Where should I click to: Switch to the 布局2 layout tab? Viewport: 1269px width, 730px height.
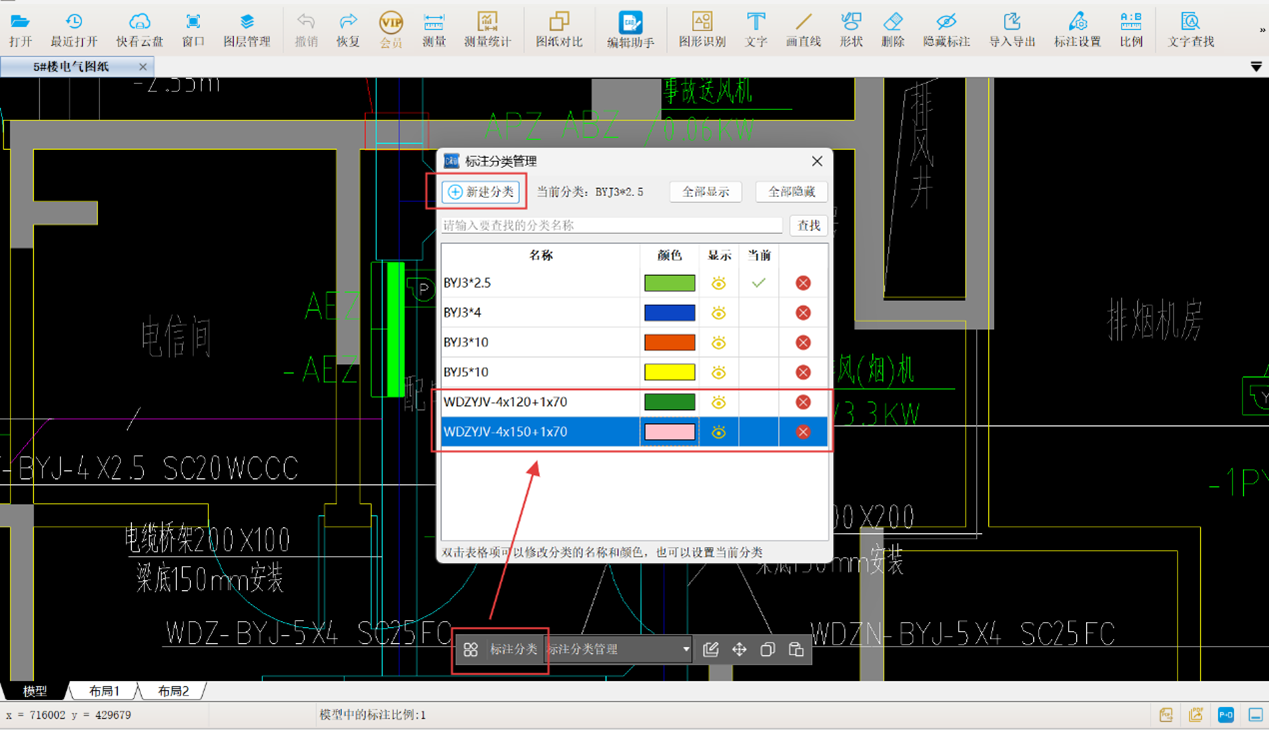click(173, 691)
